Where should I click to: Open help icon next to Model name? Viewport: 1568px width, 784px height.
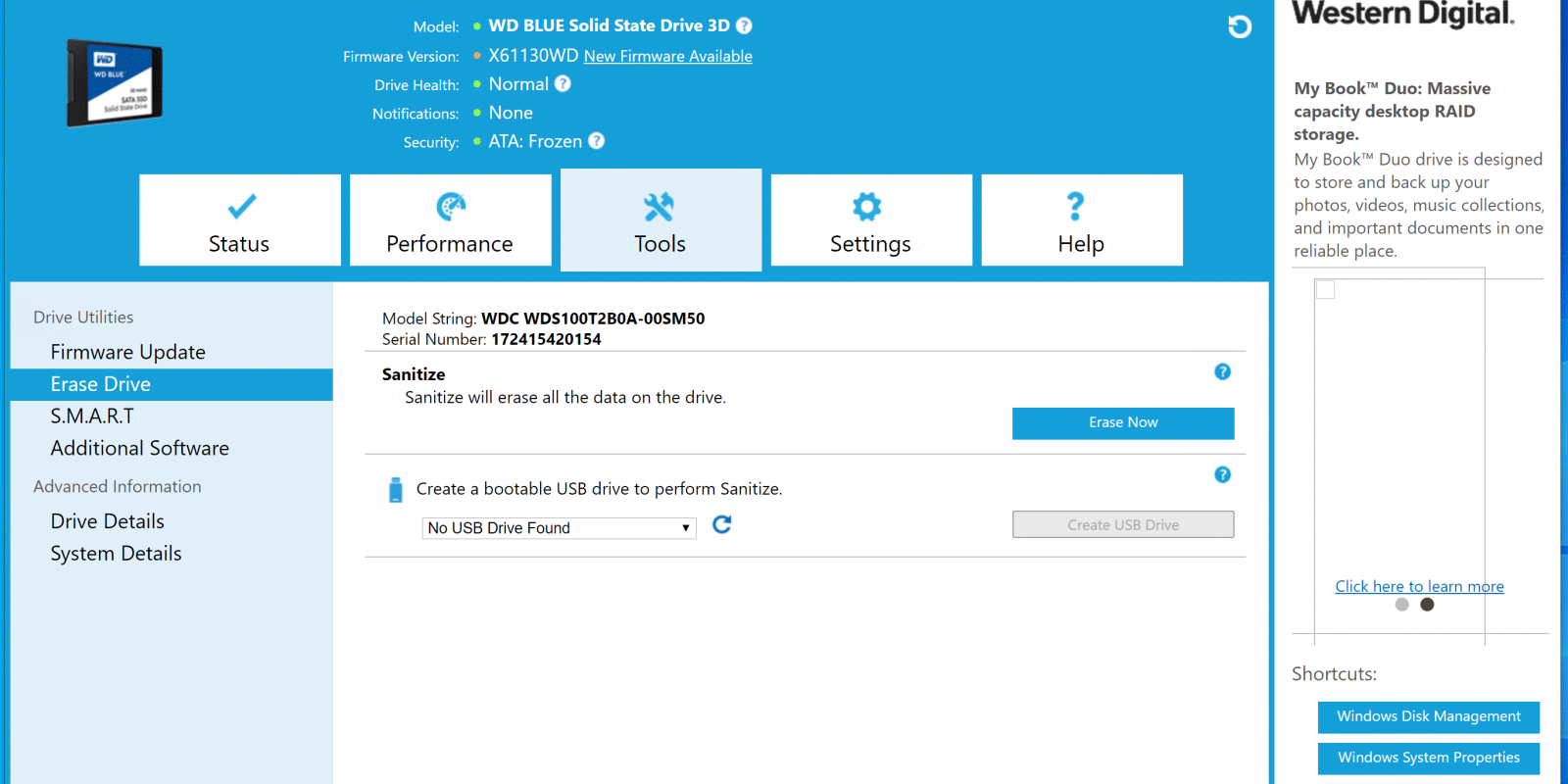pos(744,25)
